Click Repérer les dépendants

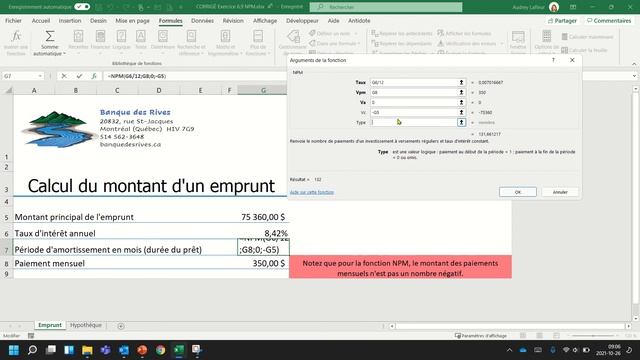(402, 43)
